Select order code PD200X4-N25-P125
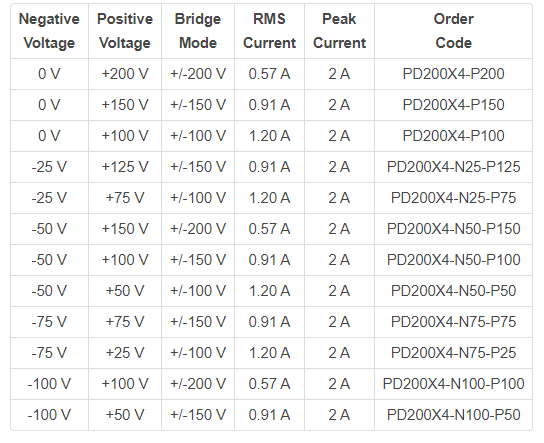 pyautogui.click(x=453, y=167)
